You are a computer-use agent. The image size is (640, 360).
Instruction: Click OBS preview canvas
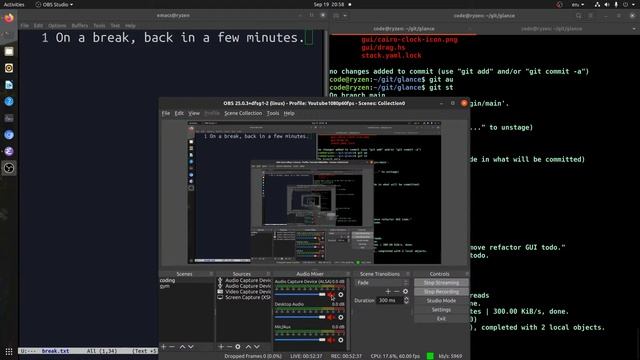tap(314, 192)
